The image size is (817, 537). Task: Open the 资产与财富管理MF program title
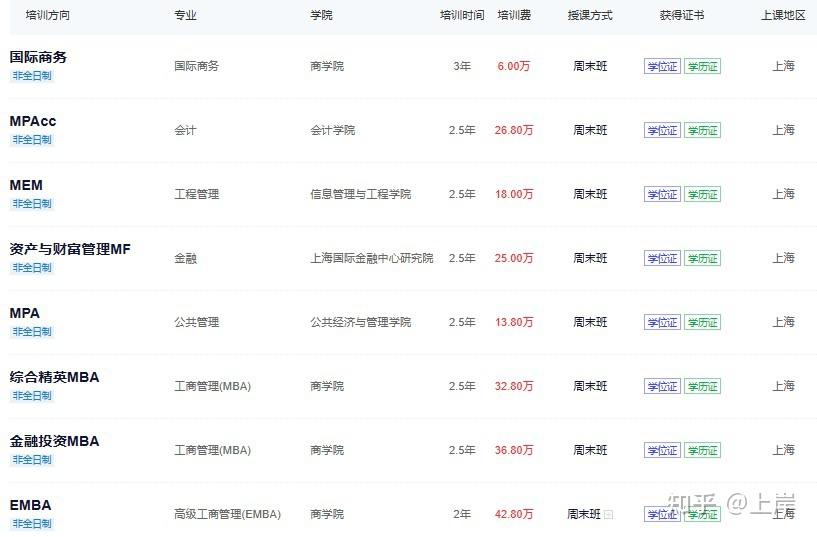click(70, 249)
